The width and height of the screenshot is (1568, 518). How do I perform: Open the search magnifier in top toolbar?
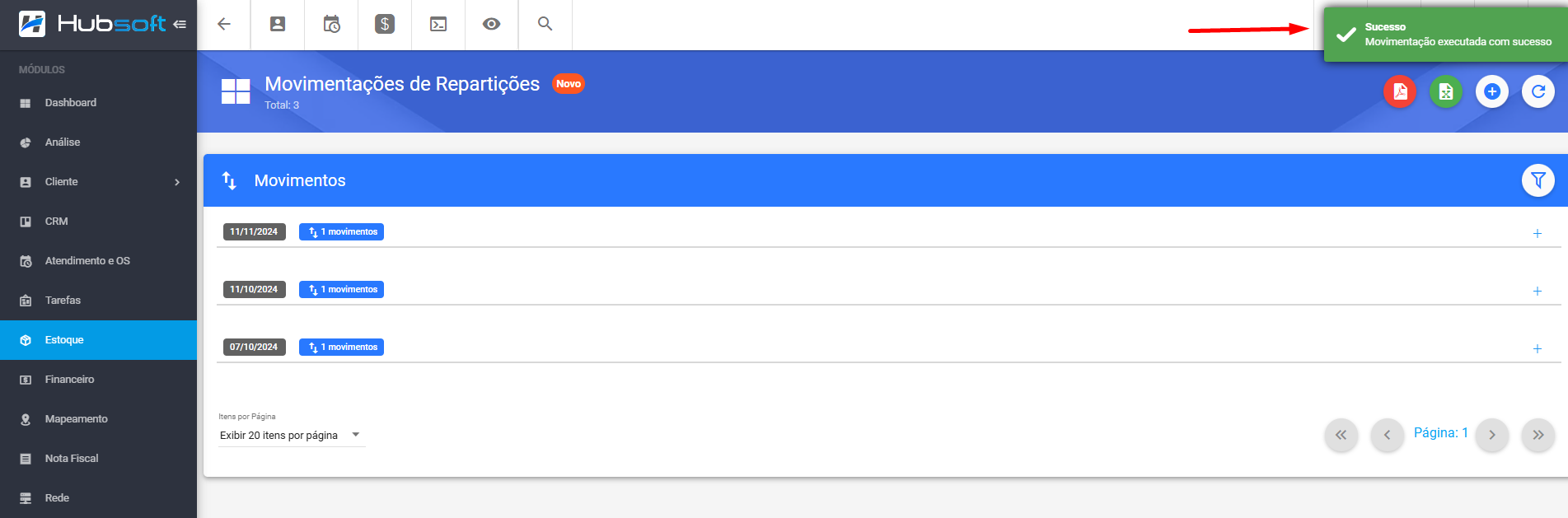click(x=545, y=25)
